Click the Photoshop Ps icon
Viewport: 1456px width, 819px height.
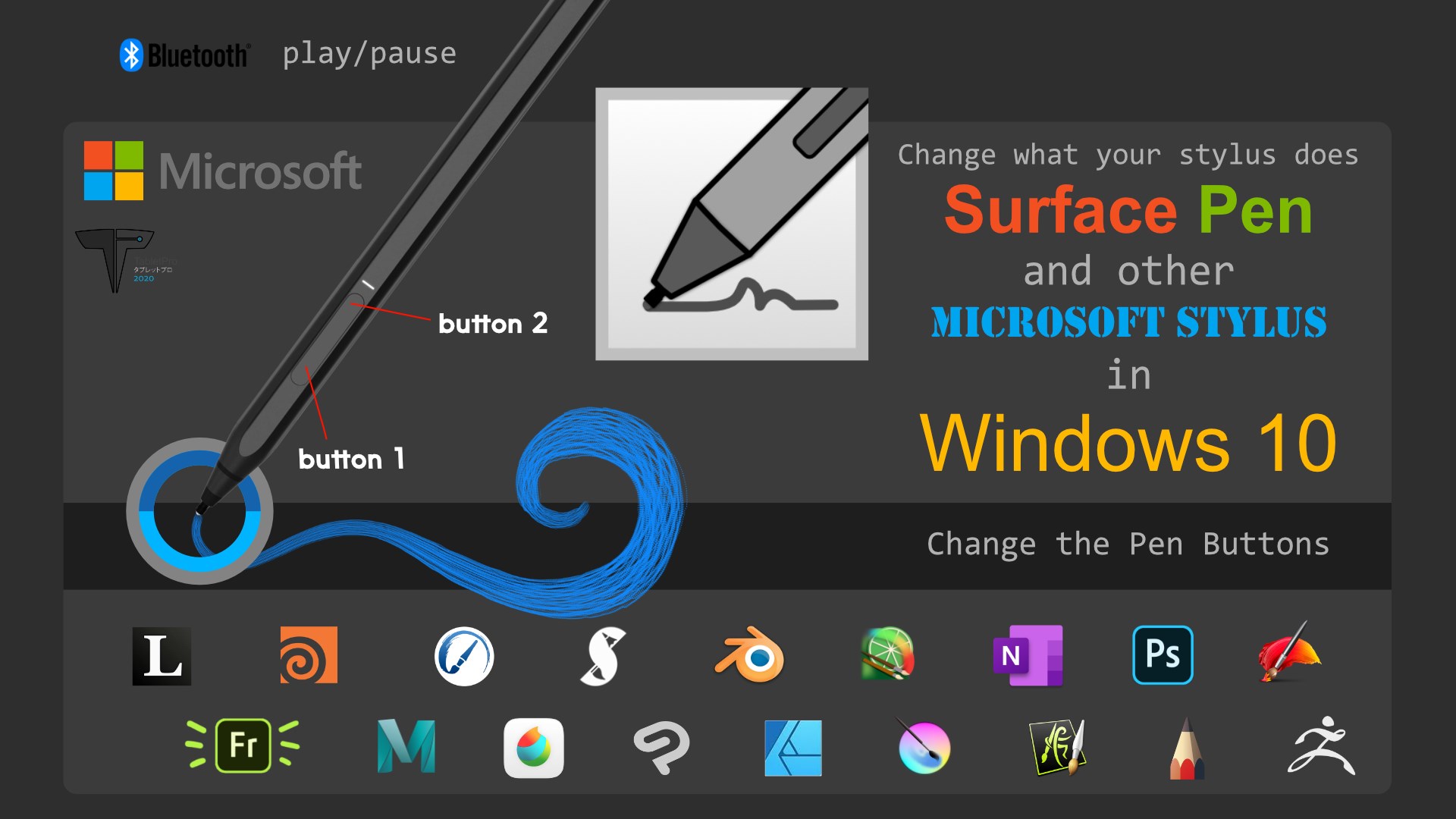pos(1163,654)
